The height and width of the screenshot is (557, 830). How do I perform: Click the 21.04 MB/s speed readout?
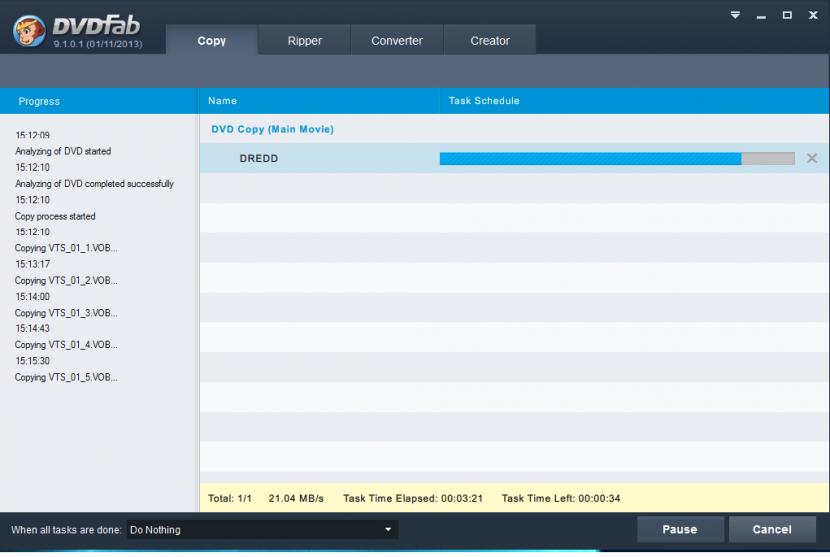point(296,498)
